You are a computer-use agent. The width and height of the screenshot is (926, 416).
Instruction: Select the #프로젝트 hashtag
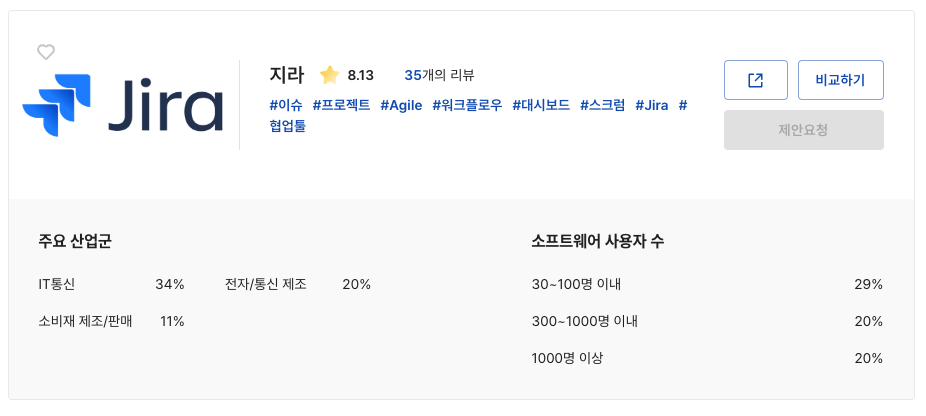point(341,105)
